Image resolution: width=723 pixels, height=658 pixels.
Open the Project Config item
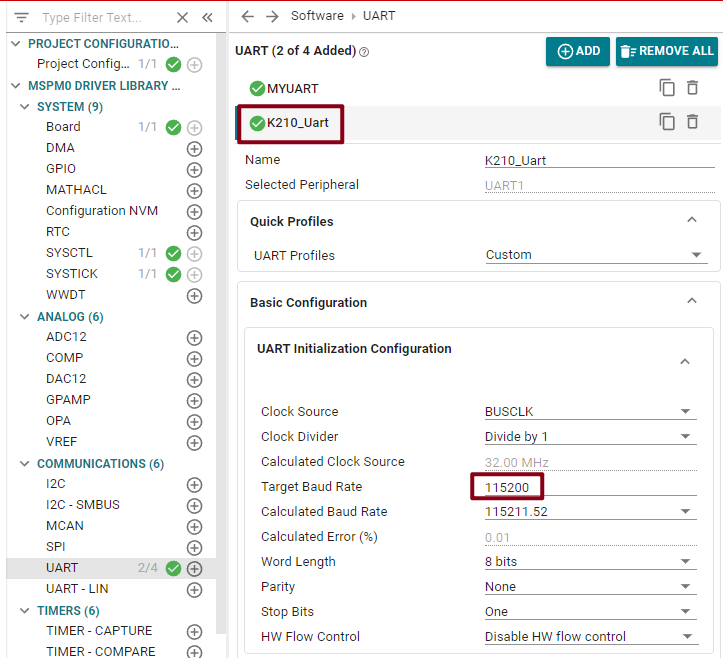point(83,64)
